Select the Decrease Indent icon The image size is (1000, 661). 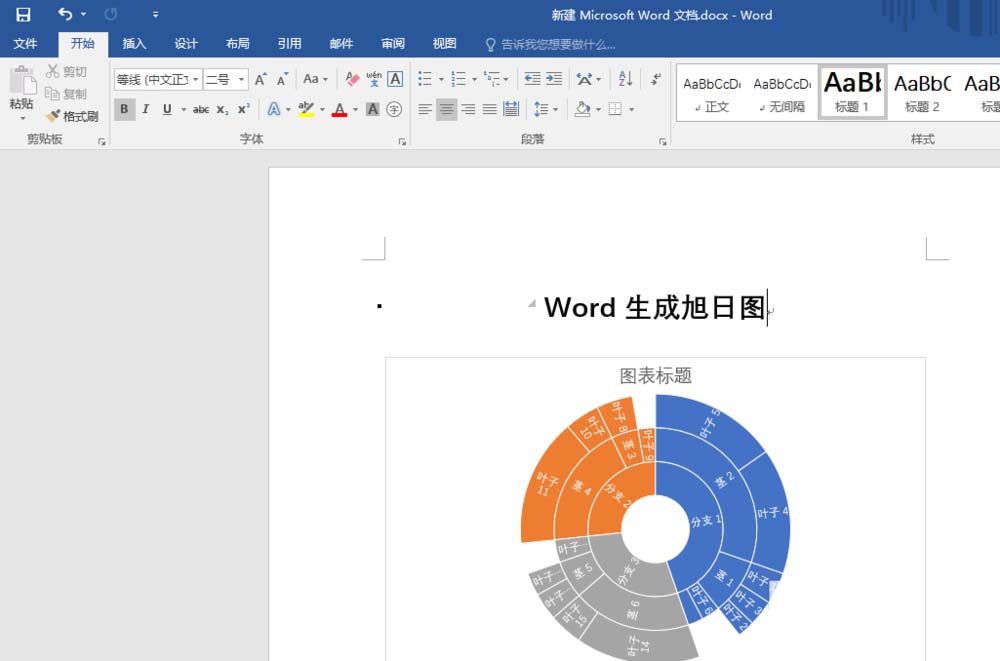[x=530, y=79]
